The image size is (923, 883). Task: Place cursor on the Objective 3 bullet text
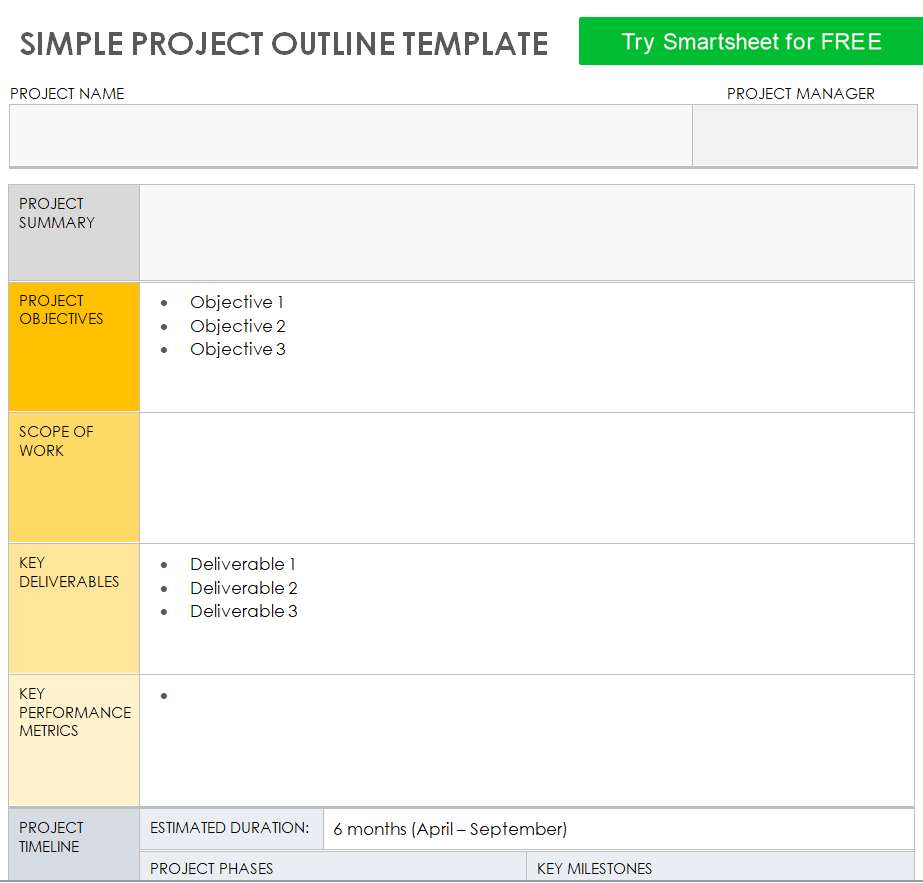pyautogui.click(x=238, y=349)
